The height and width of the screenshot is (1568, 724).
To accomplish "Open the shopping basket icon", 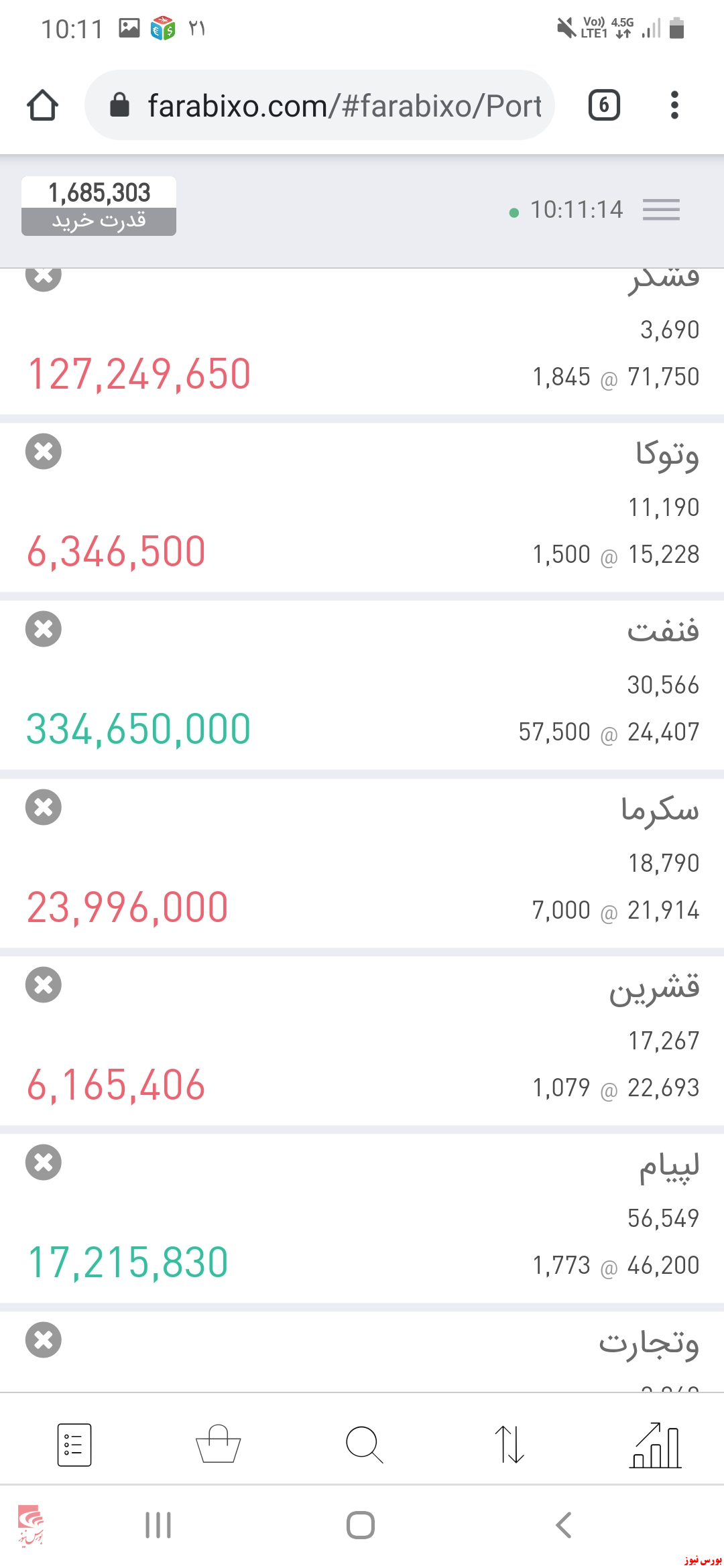I will coord(219,1445).
